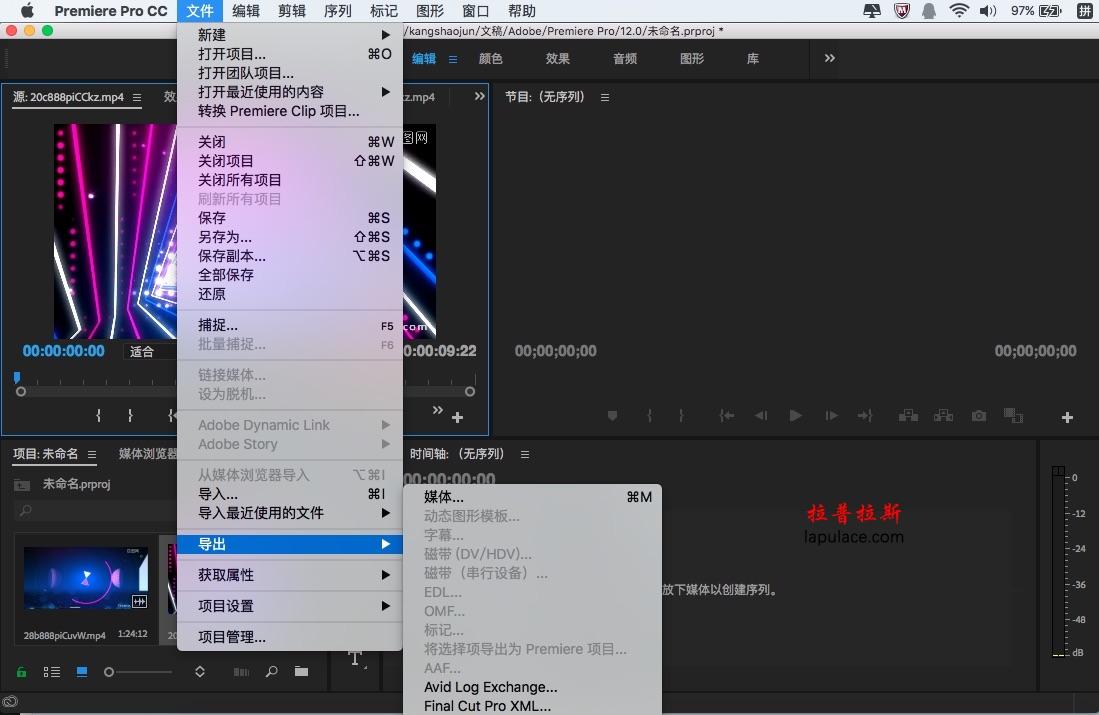Expand the workspace overflow chevrons

[830, 58]
